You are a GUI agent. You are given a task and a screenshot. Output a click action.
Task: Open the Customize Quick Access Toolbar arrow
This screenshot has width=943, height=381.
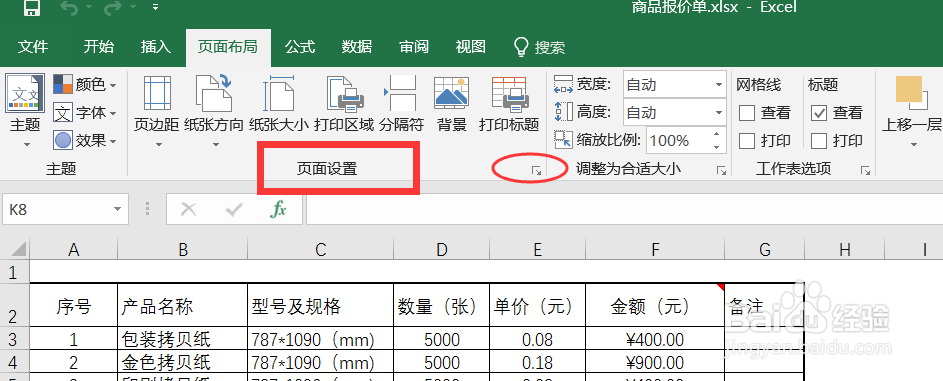pyautogui.click(x=155, y=7)
